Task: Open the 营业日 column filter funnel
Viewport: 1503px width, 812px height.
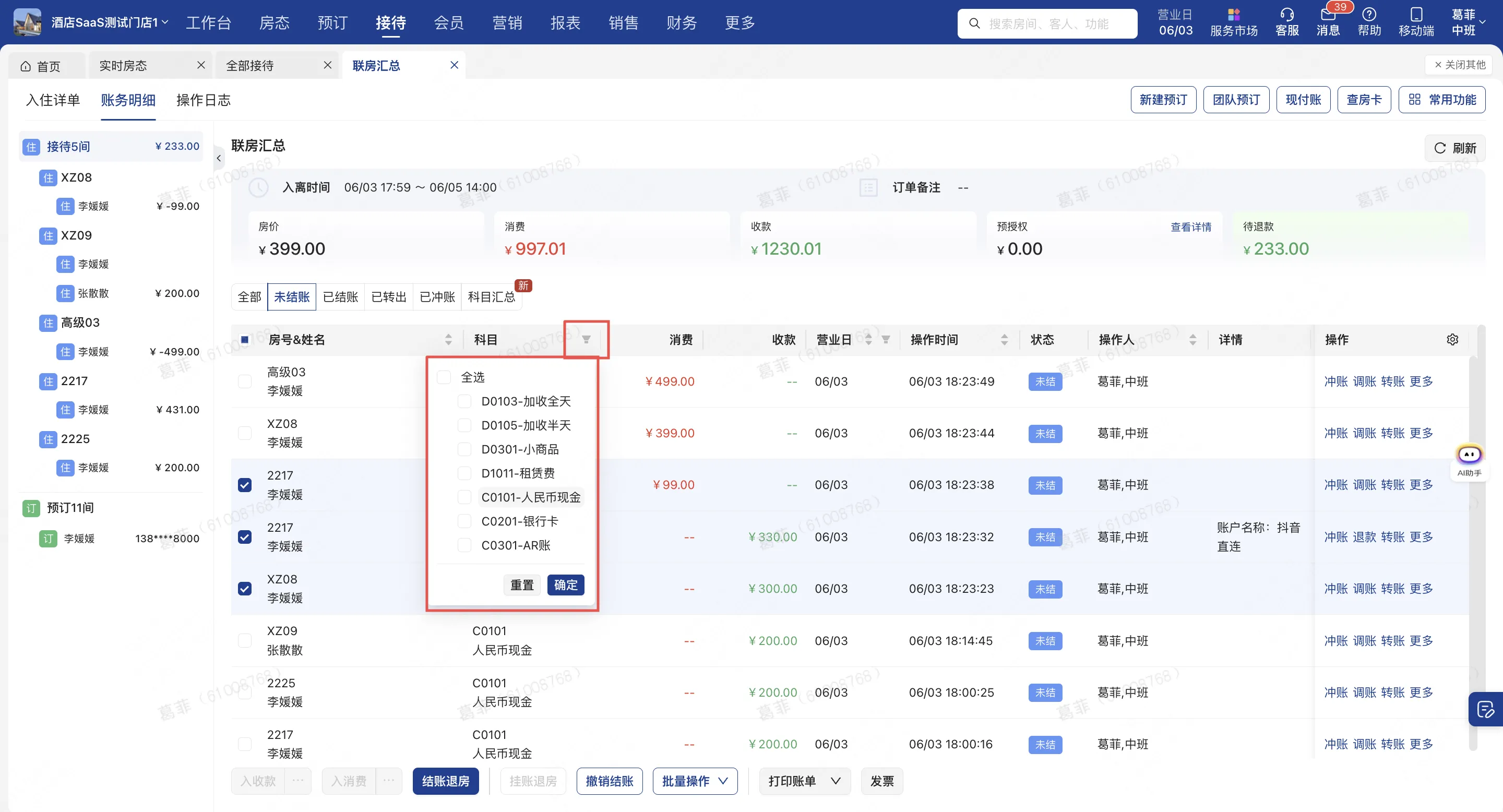Action: coord(885,340)
